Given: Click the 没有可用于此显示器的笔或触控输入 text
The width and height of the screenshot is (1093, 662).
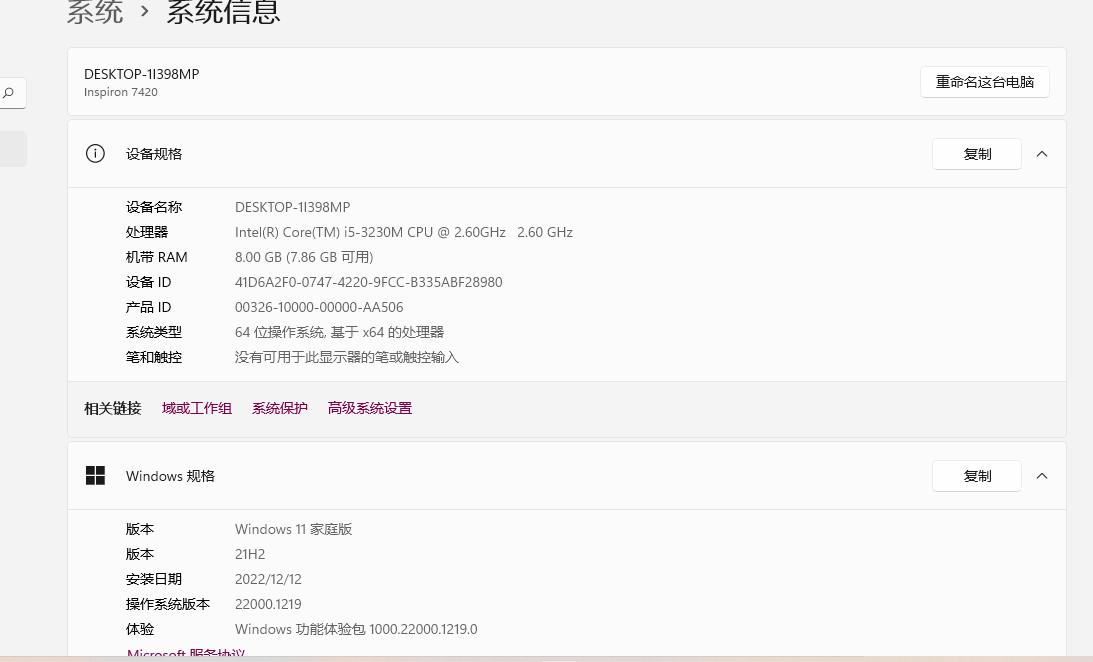Looking at the screenshot, I should (x=346, y=357).
